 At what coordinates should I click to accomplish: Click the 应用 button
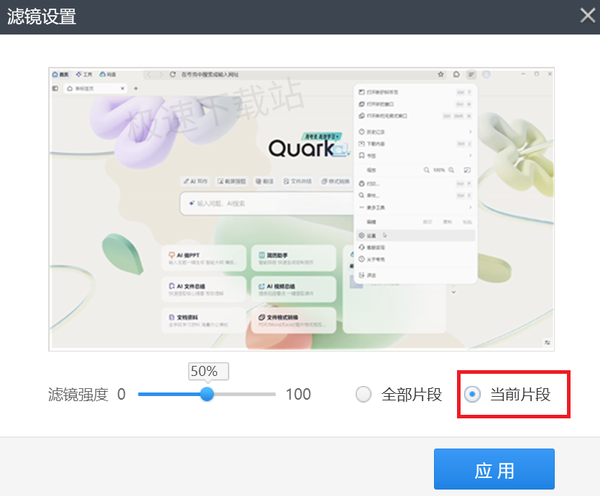(494, 469)
